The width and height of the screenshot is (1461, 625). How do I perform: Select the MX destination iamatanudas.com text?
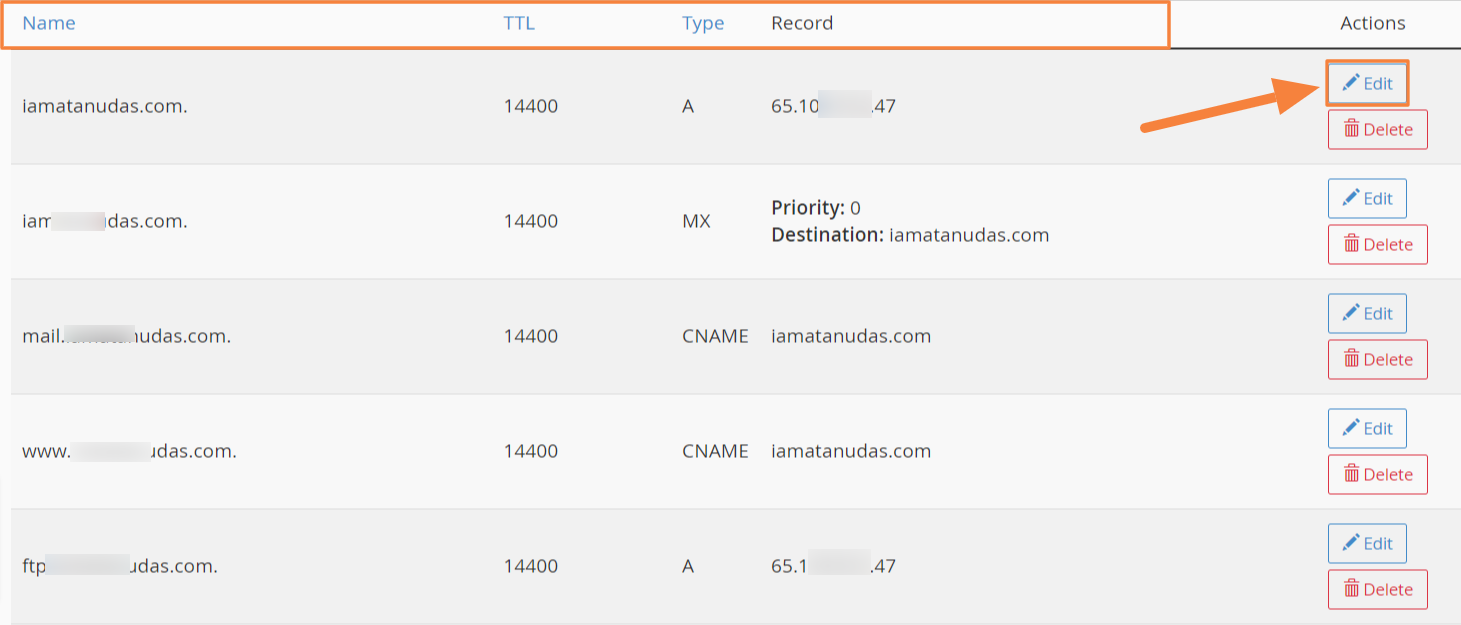(x=969, y=235)
